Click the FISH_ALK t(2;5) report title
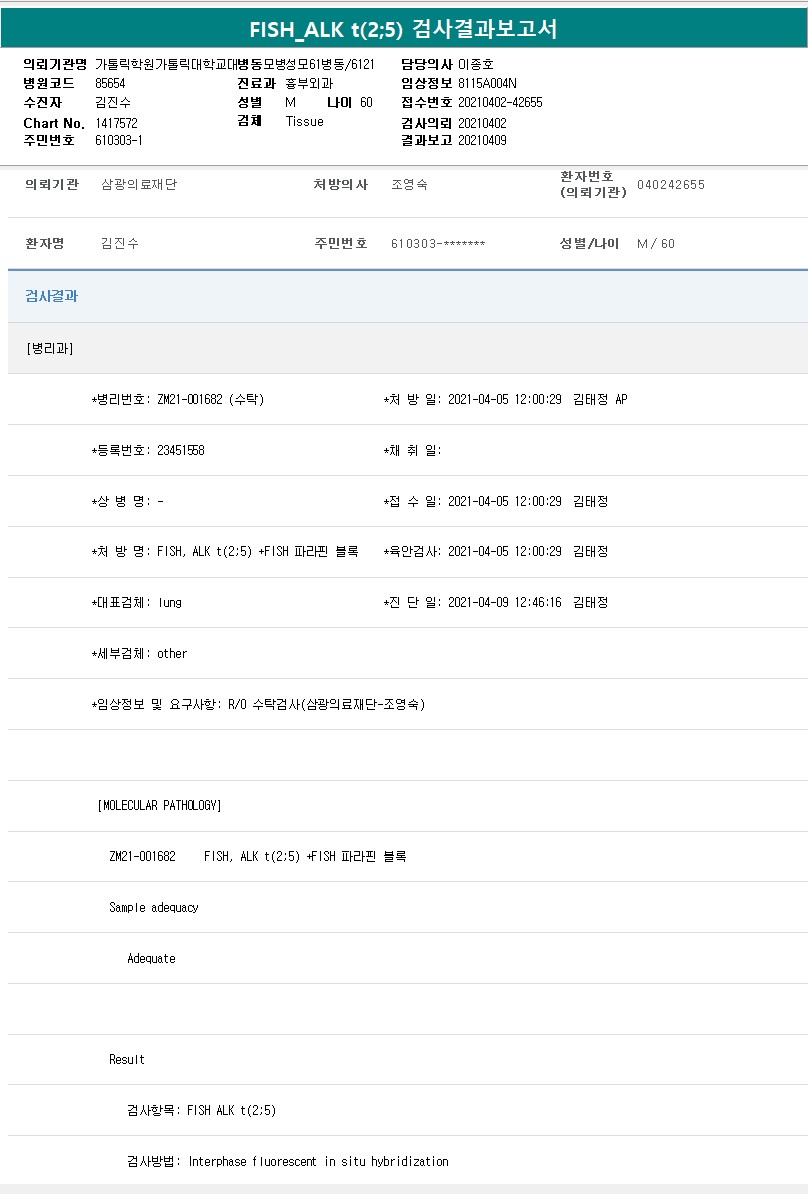 coord(403,29)
